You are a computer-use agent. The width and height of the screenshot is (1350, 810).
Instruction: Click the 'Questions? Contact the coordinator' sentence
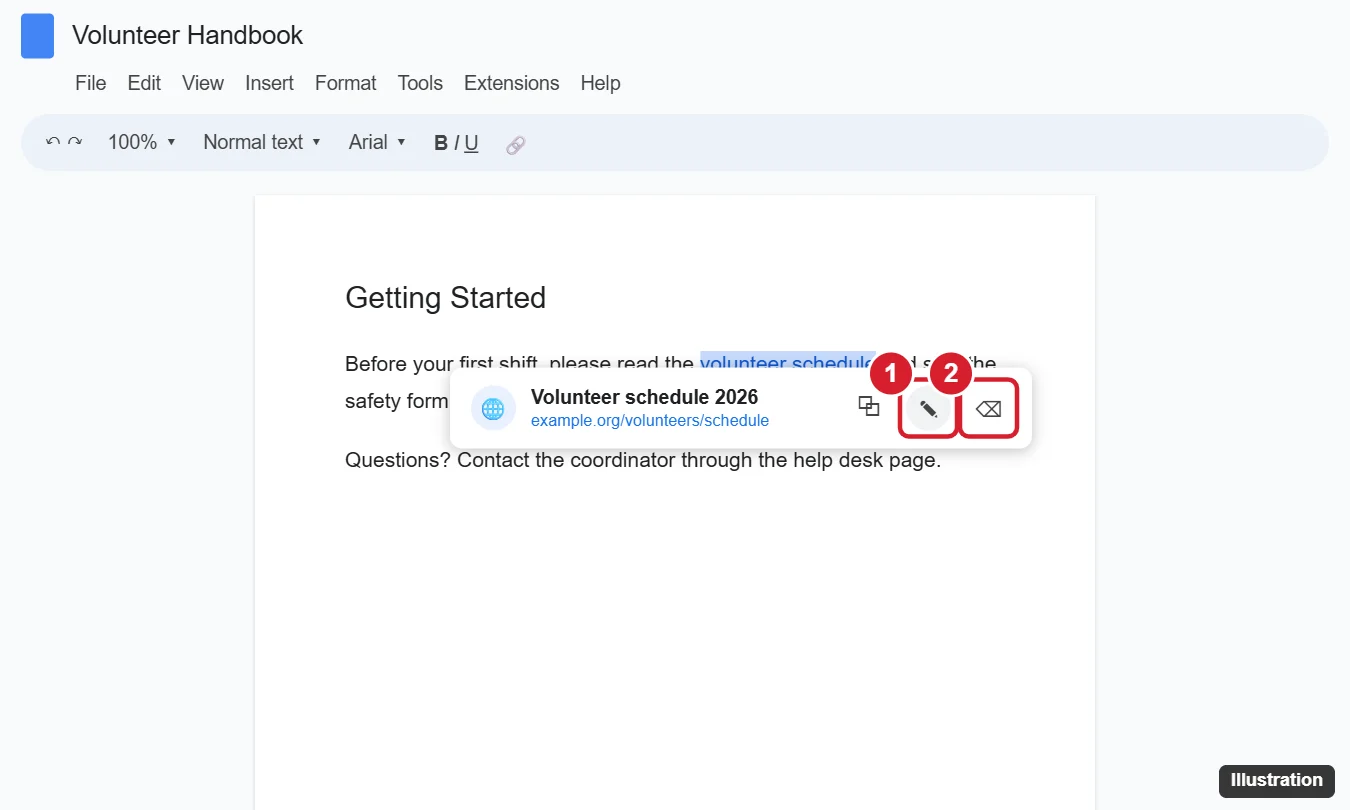click(x=643, y=461)
